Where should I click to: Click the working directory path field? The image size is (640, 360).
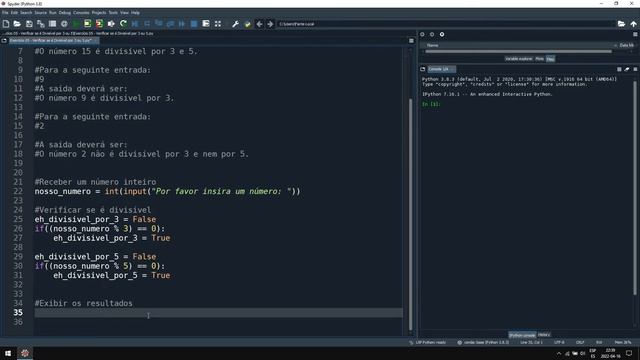pos(446,24)
